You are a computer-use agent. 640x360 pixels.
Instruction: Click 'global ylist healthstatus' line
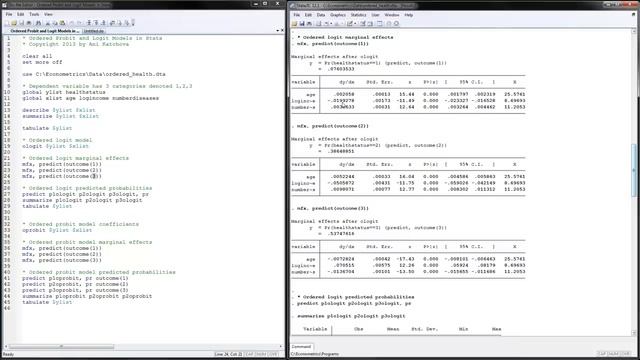pyautogui.click(x=64, y=92)
